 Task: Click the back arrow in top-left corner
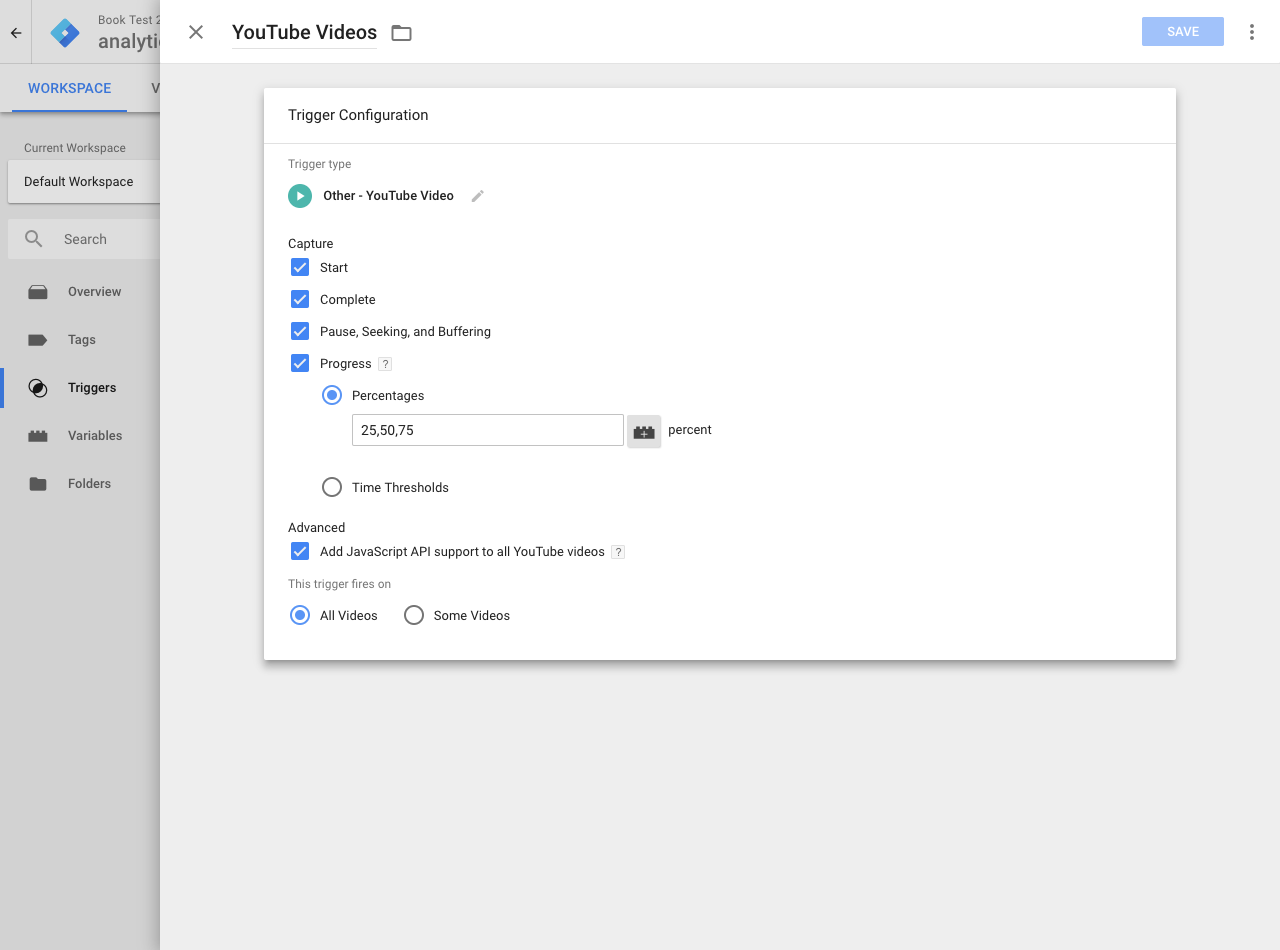(x=16, y=32)
